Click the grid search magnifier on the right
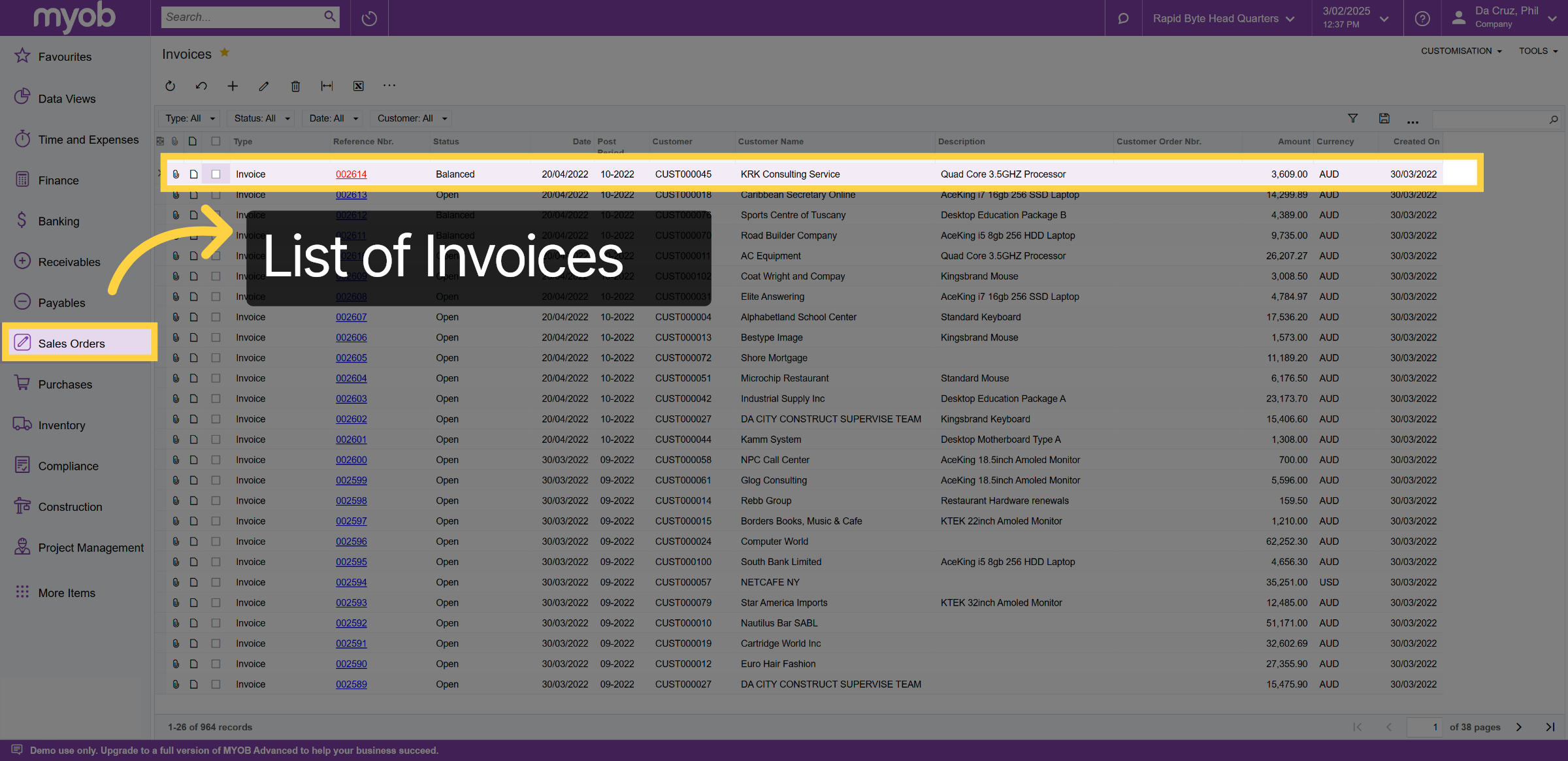This screenshot has width=1568, height=761. pos(1554,120)
